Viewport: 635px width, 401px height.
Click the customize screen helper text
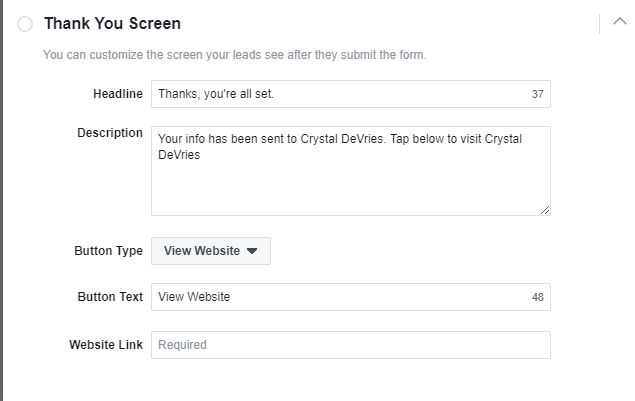coord(234,54)
